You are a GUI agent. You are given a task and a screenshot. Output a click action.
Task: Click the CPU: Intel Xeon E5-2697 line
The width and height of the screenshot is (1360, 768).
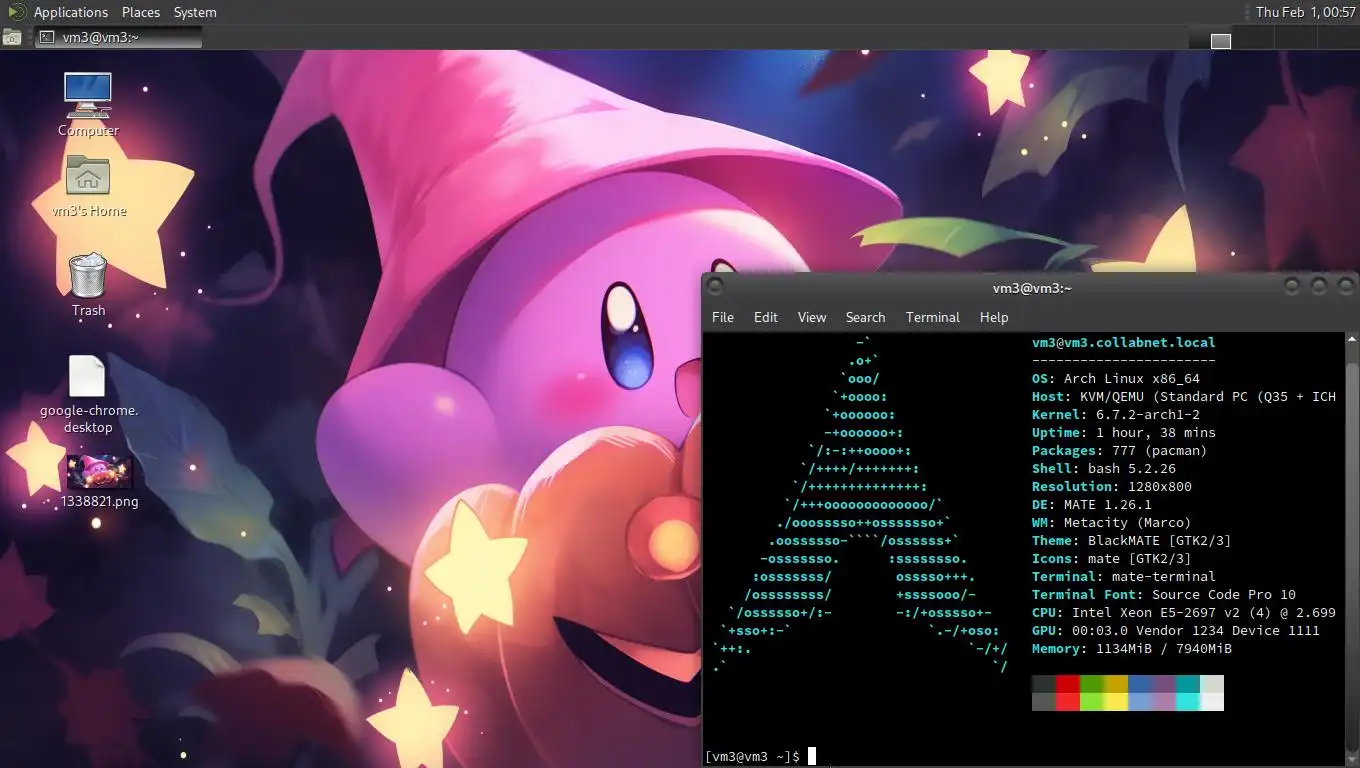point(1184,613)
